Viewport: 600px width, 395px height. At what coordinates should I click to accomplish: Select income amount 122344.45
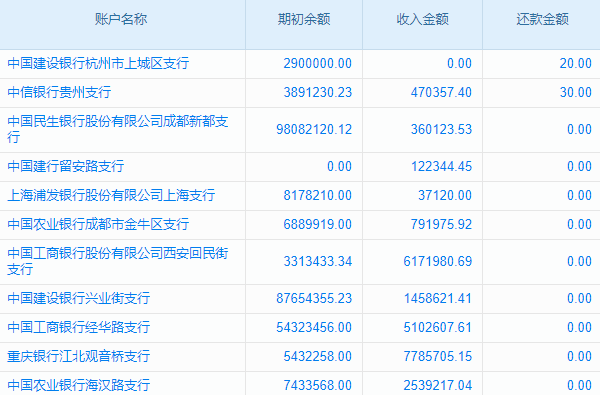(441, 166)
